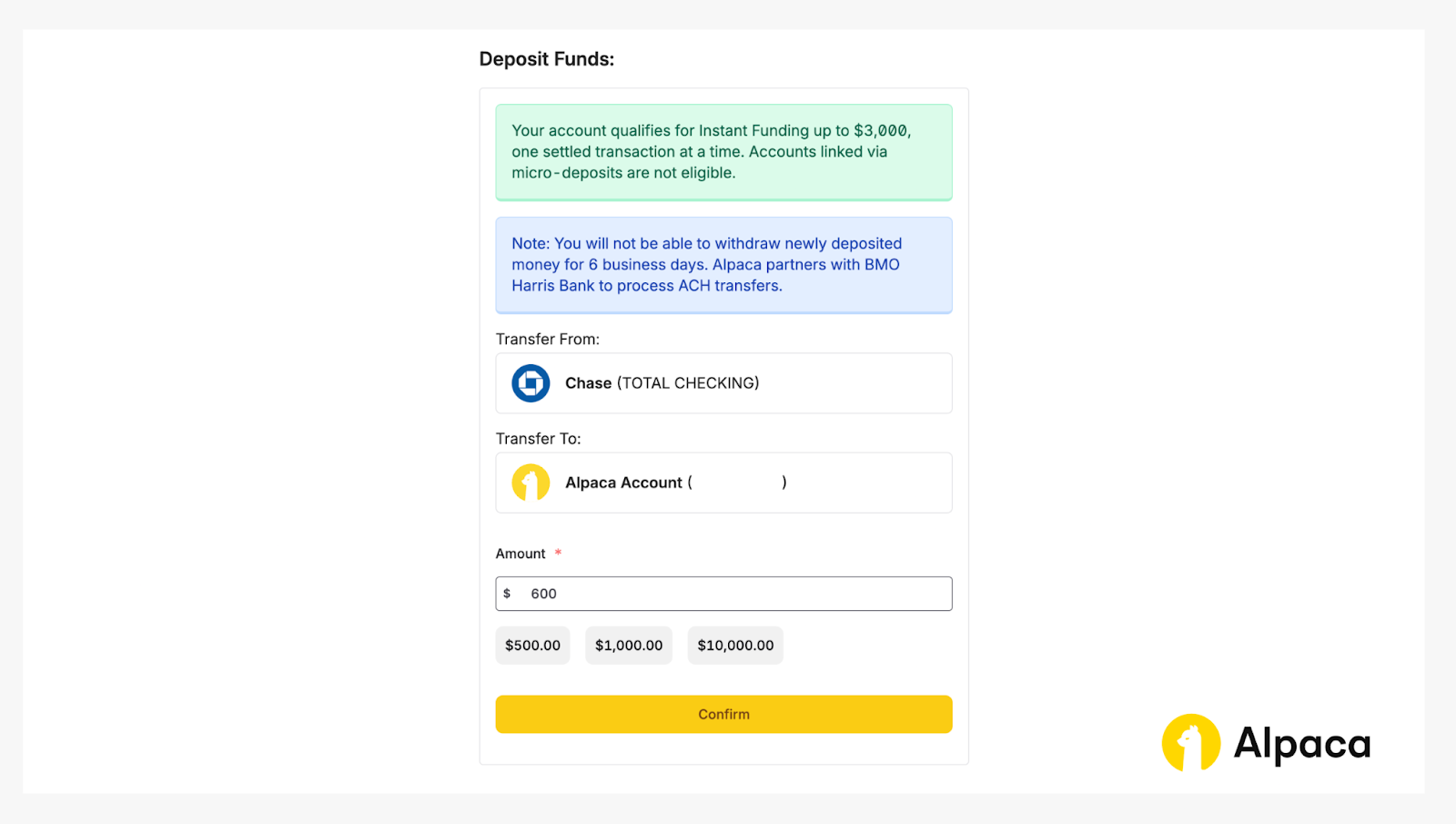Click the dollar sign in the Amount field
The height and width of the screenshot is (824, 1456).
point(507,594)
